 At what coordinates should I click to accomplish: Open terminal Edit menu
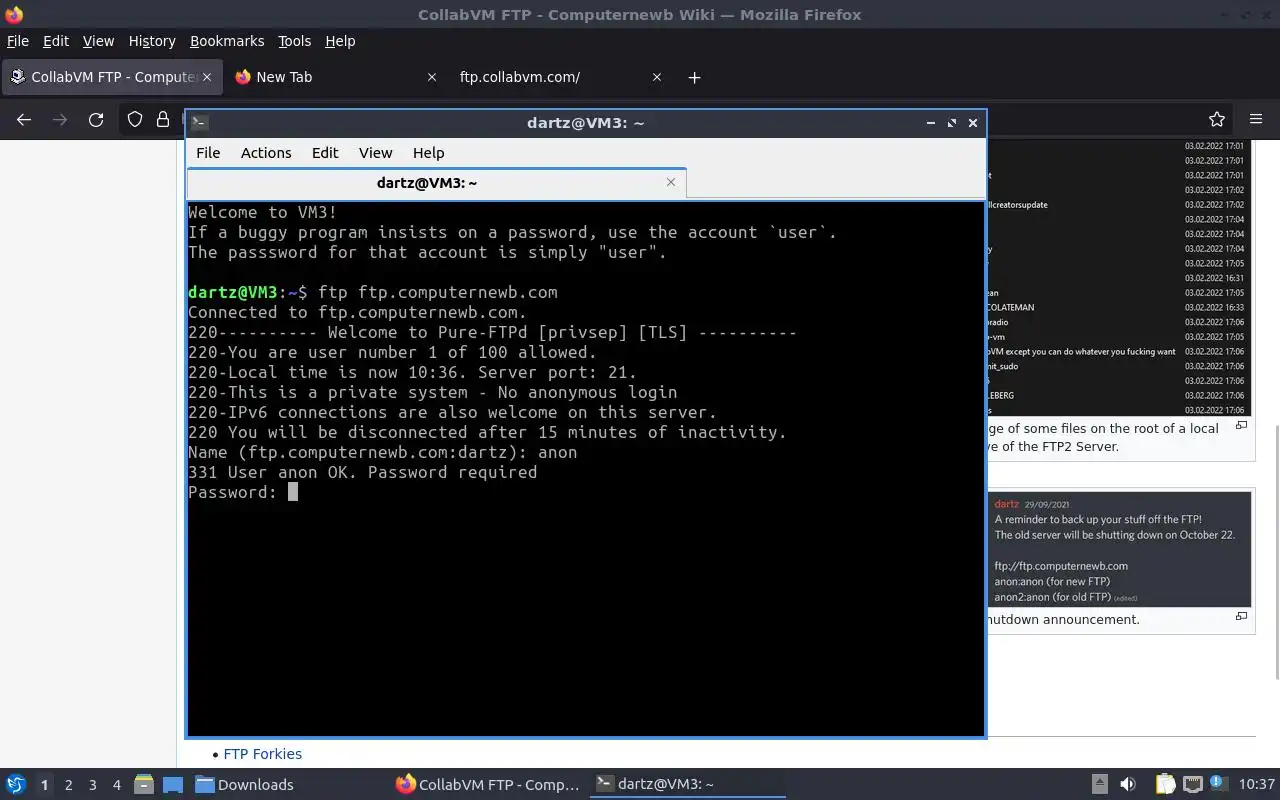tap(325, 153)
